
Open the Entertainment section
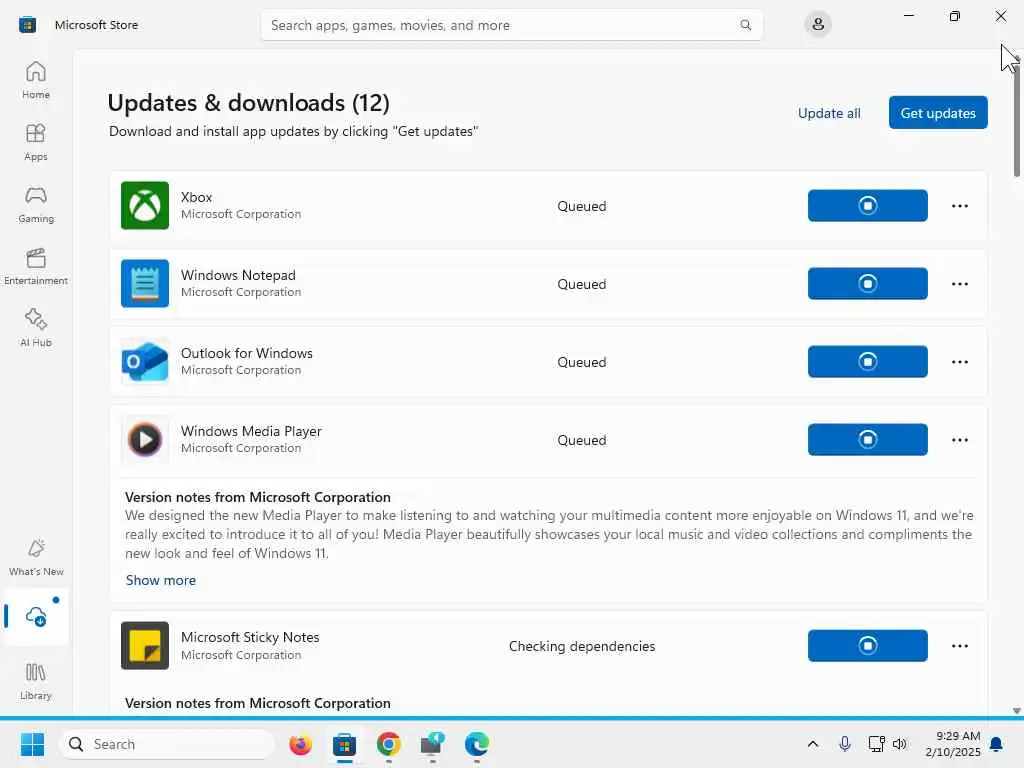pos(36,266)
